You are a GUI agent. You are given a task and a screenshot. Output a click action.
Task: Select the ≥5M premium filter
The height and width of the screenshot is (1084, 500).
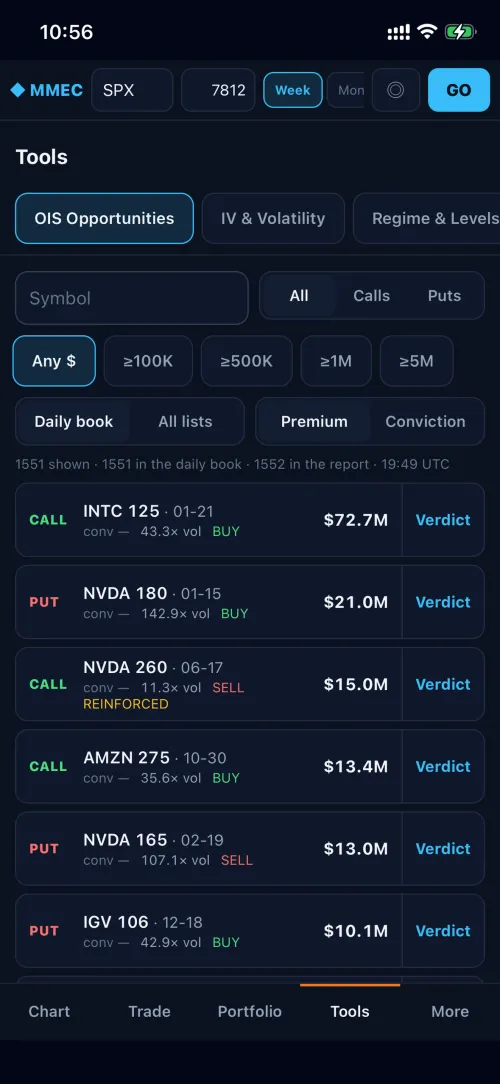coord(416,361)
